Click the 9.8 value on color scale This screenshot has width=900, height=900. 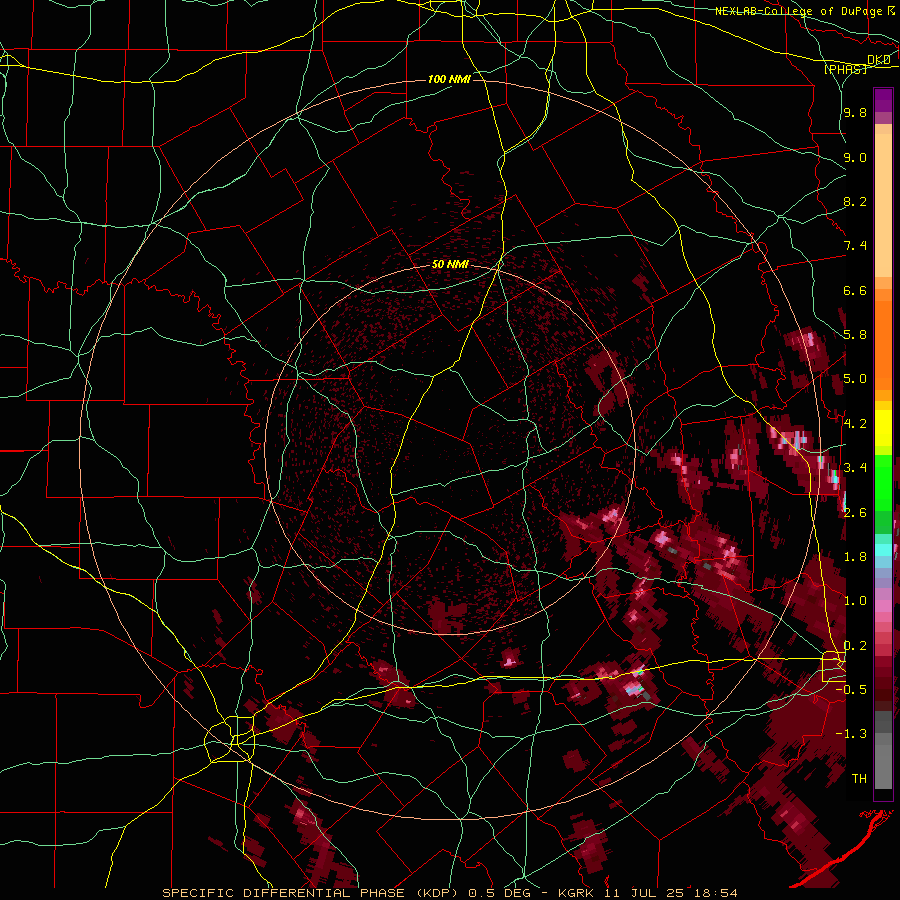click(855, 113)
